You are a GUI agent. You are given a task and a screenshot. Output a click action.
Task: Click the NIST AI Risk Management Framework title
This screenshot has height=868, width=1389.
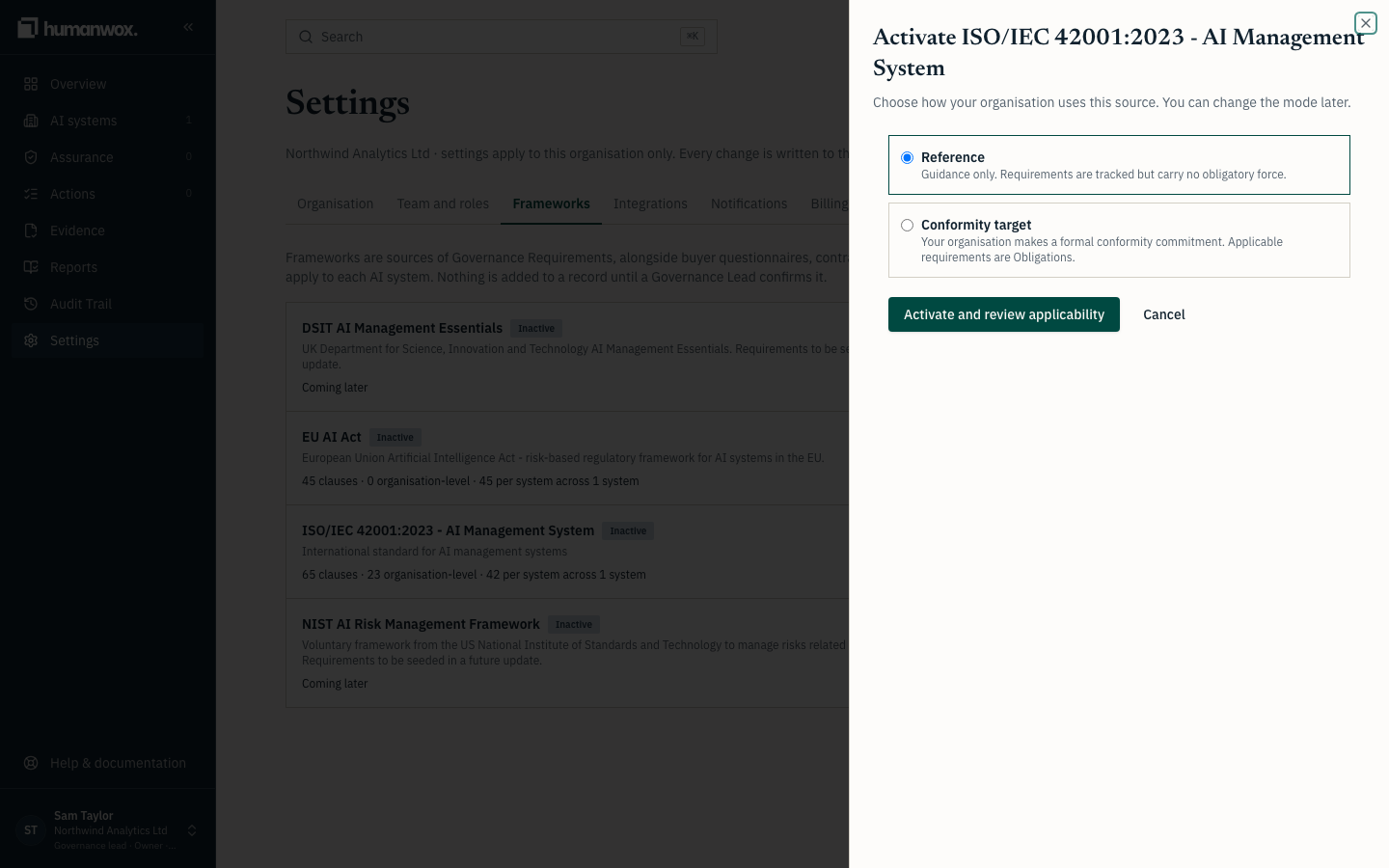tap(421, 624)
